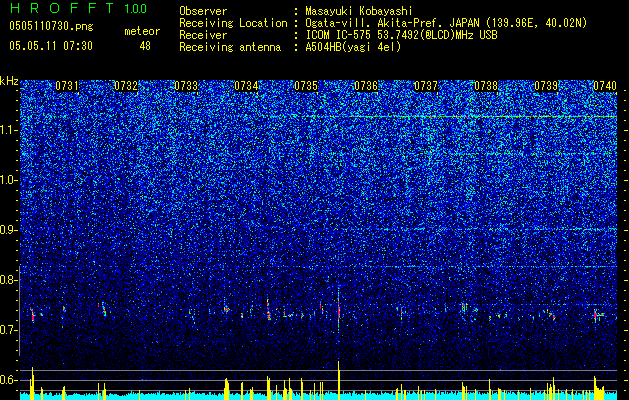The height and width of the screenshot is (400, 629).
Task: Click the Receiving antenna label
Action: click(x=230, y=47)
